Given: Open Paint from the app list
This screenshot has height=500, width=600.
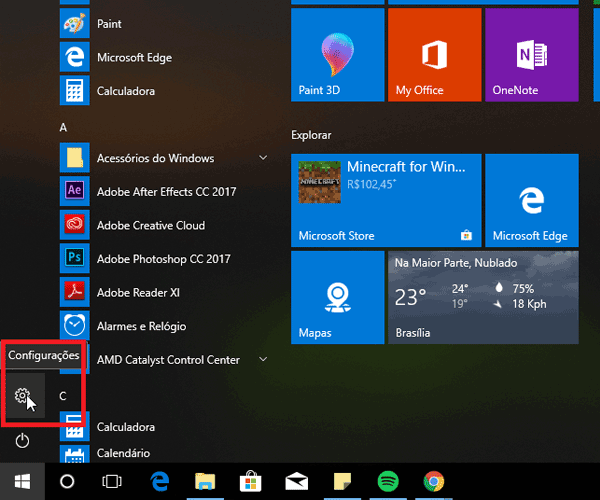Looking at the screenshot, I should tap(165, 24).
